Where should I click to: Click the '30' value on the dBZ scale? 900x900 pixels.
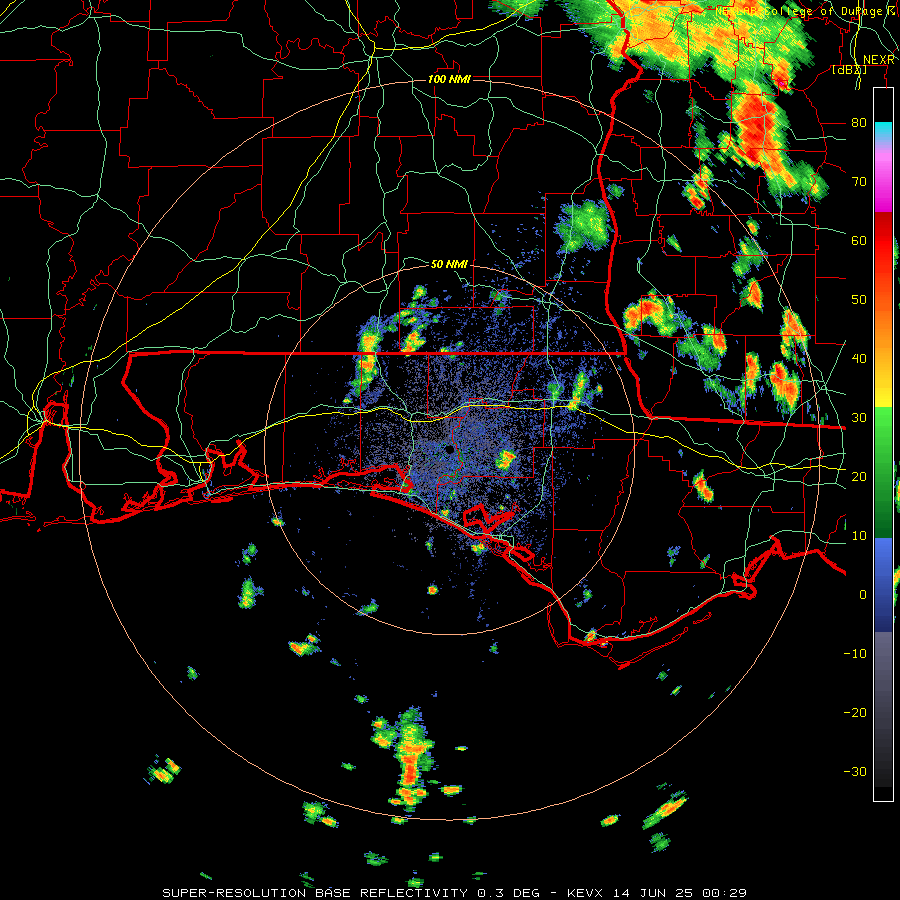(x=859, y=418)
